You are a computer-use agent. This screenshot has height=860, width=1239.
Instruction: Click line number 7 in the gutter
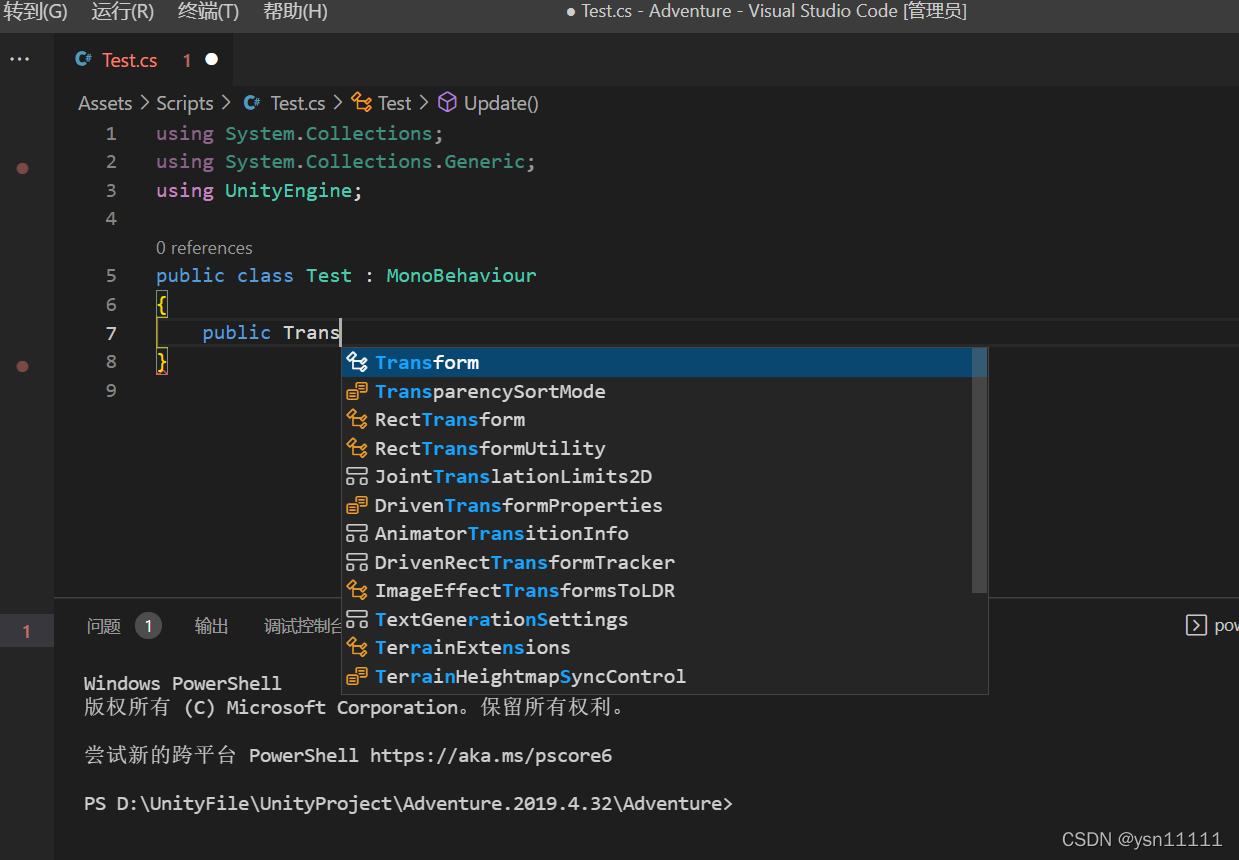110,333
